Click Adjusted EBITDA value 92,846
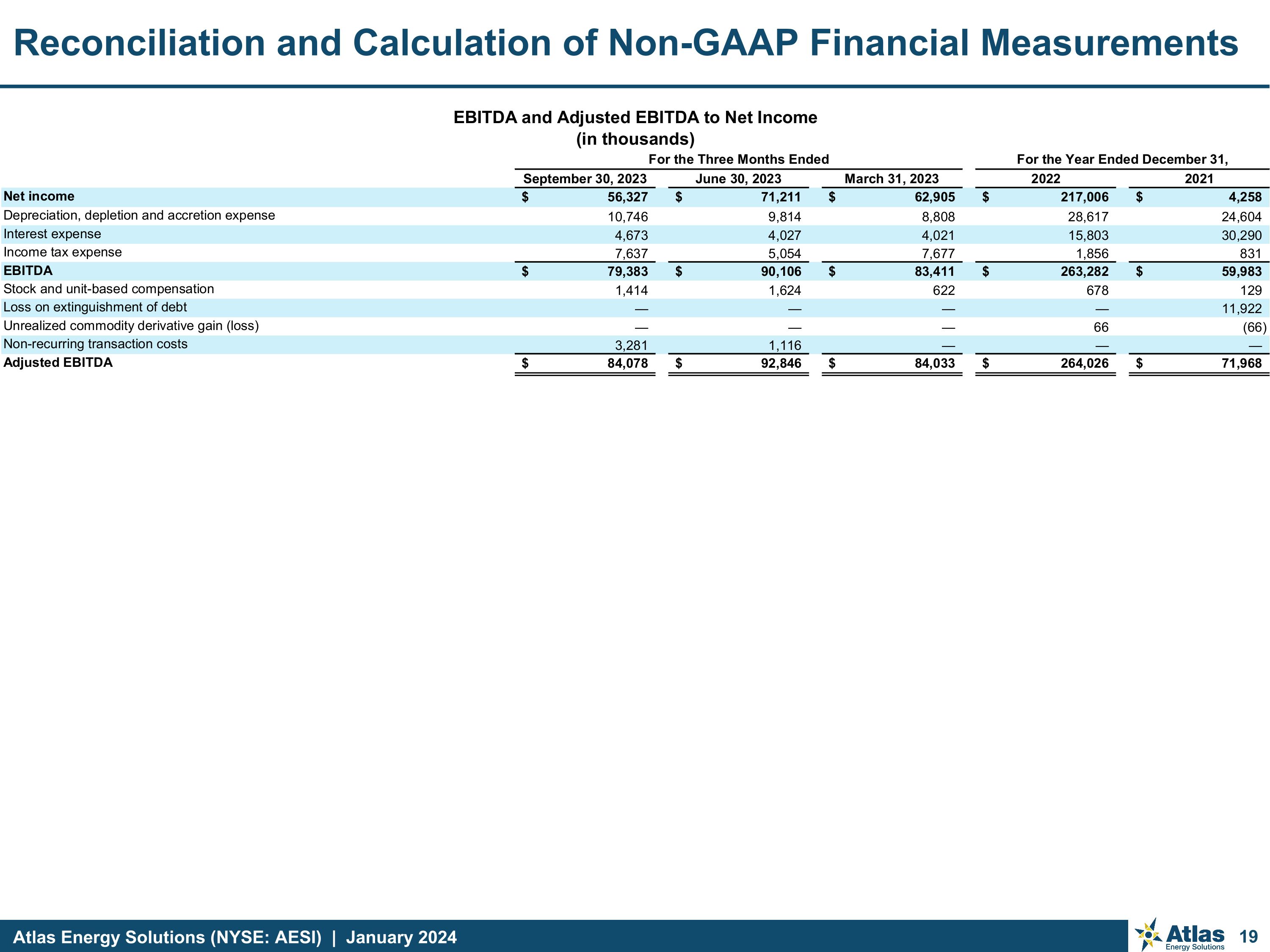Viewport: 1270px width, 952px height. 781,363
